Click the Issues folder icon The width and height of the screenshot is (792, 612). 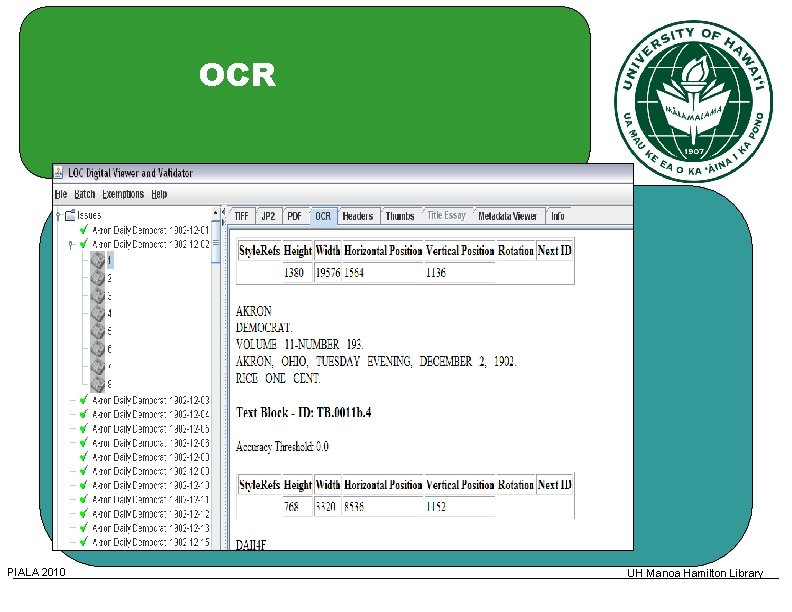point(70,215)
